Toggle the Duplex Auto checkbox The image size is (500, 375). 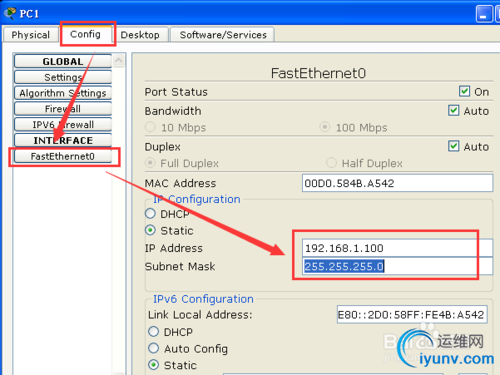click(x=453, y=146)
